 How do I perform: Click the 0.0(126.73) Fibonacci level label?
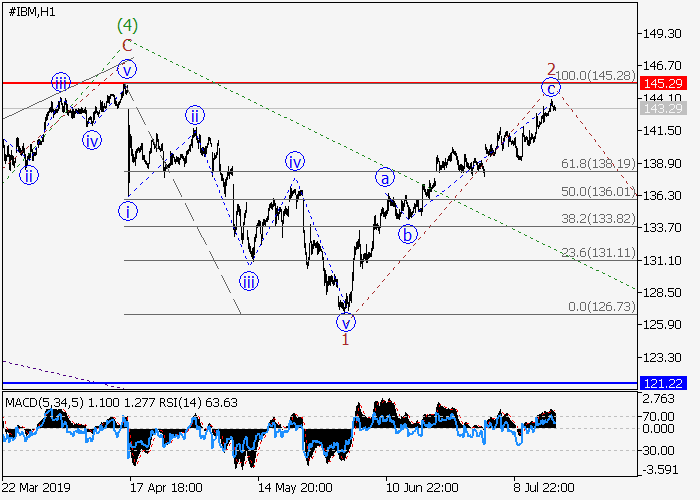[600, 306]
